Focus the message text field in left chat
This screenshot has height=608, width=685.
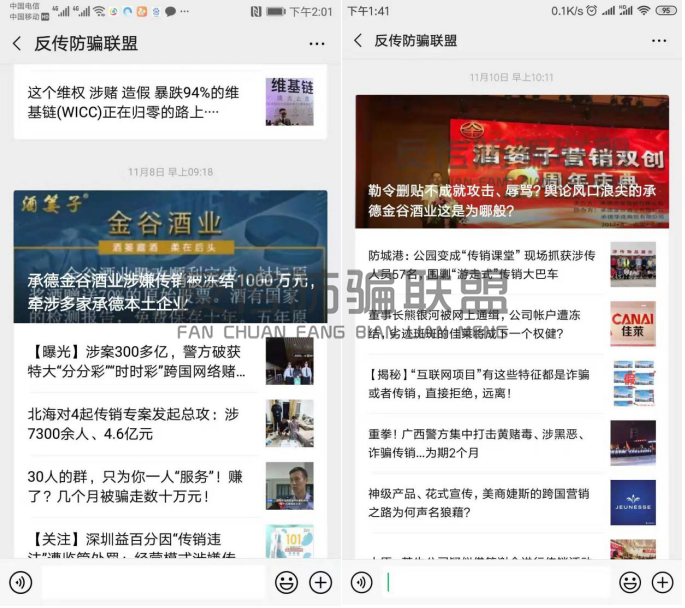[x=153, y=582]
